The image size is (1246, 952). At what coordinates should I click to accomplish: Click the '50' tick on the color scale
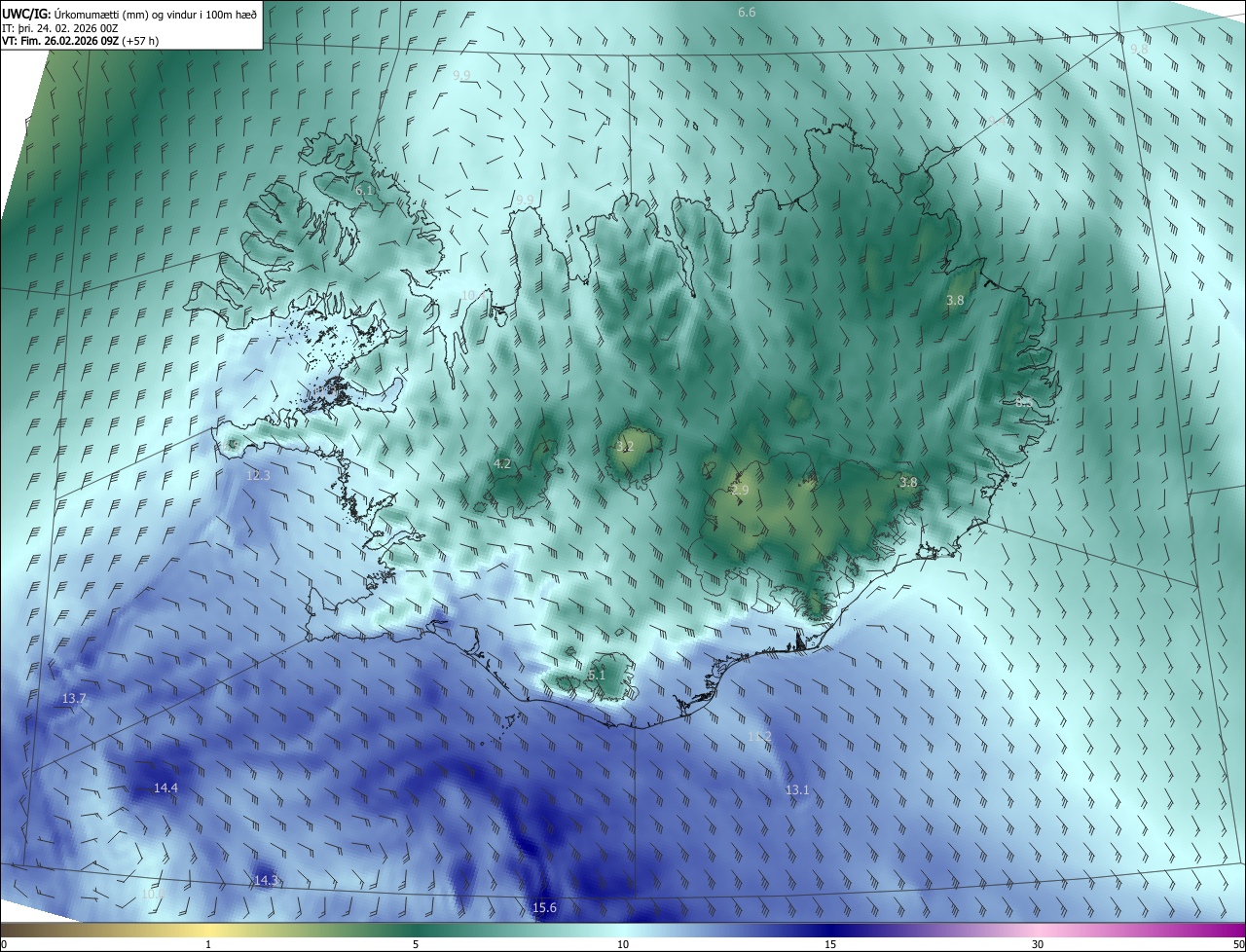1238,944
